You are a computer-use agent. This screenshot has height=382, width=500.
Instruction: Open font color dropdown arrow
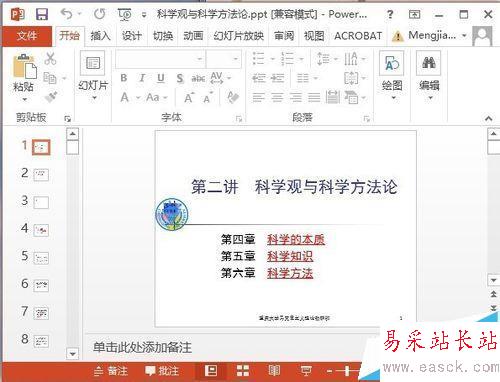pos(138,98)
